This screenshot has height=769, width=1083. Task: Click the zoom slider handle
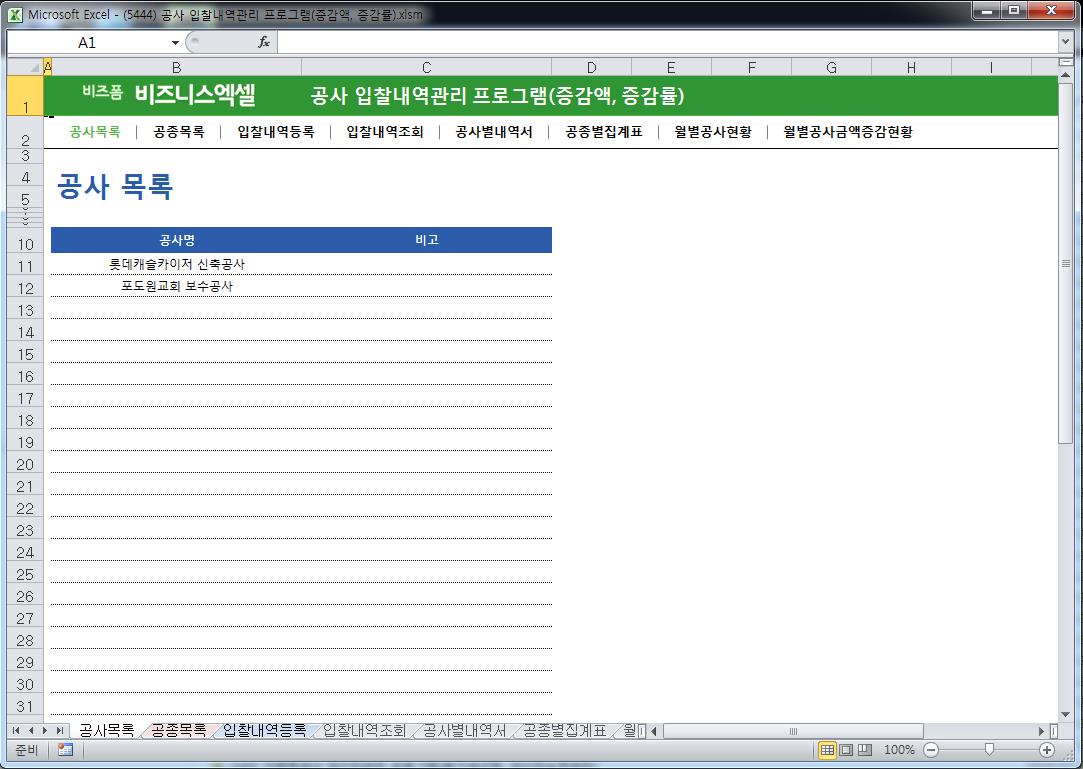pyautogui.click(x=989, y=750)
